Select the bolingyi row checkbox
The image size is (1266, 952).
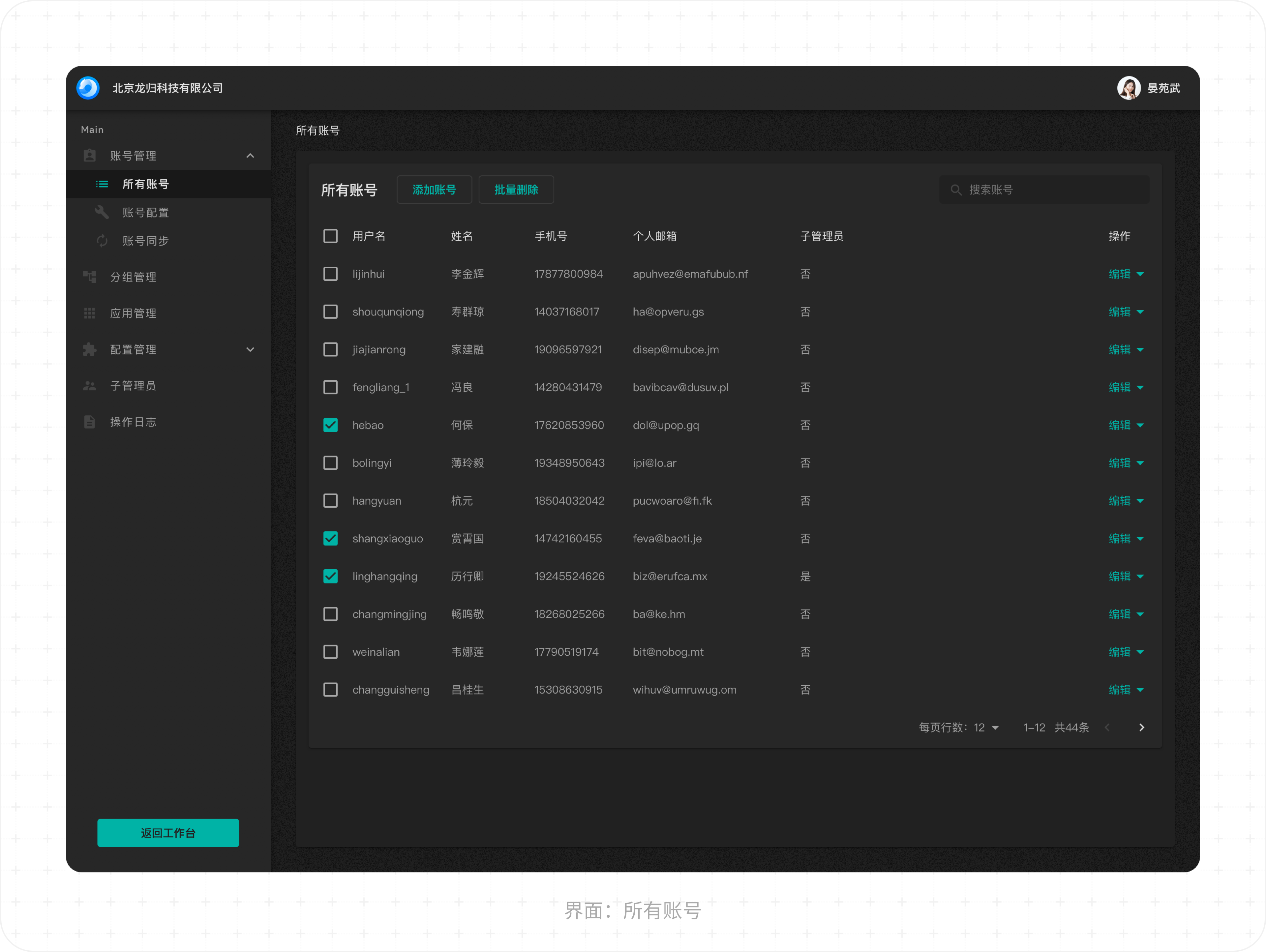[x=330, y=463]
